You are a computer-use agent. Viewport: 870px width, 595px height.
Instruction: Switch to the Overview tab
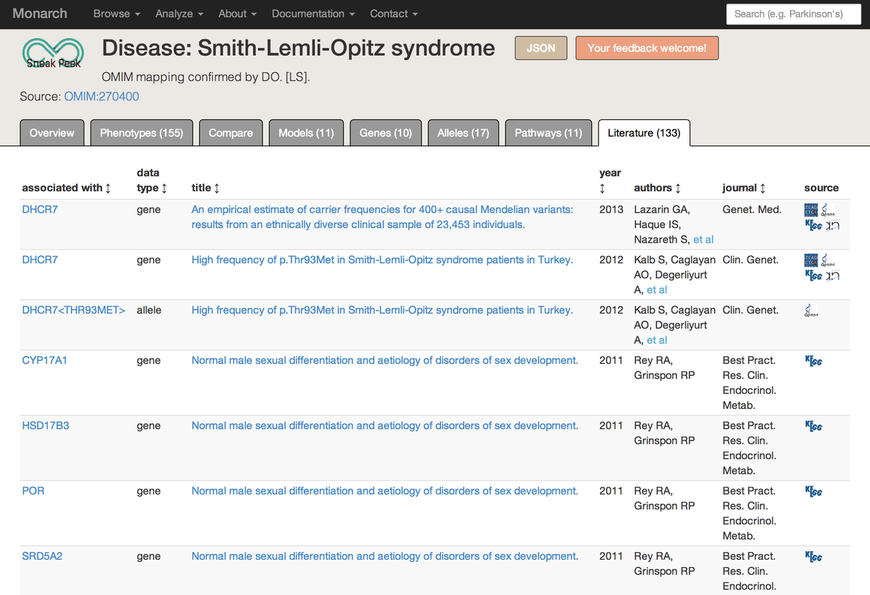coord(52,133)
